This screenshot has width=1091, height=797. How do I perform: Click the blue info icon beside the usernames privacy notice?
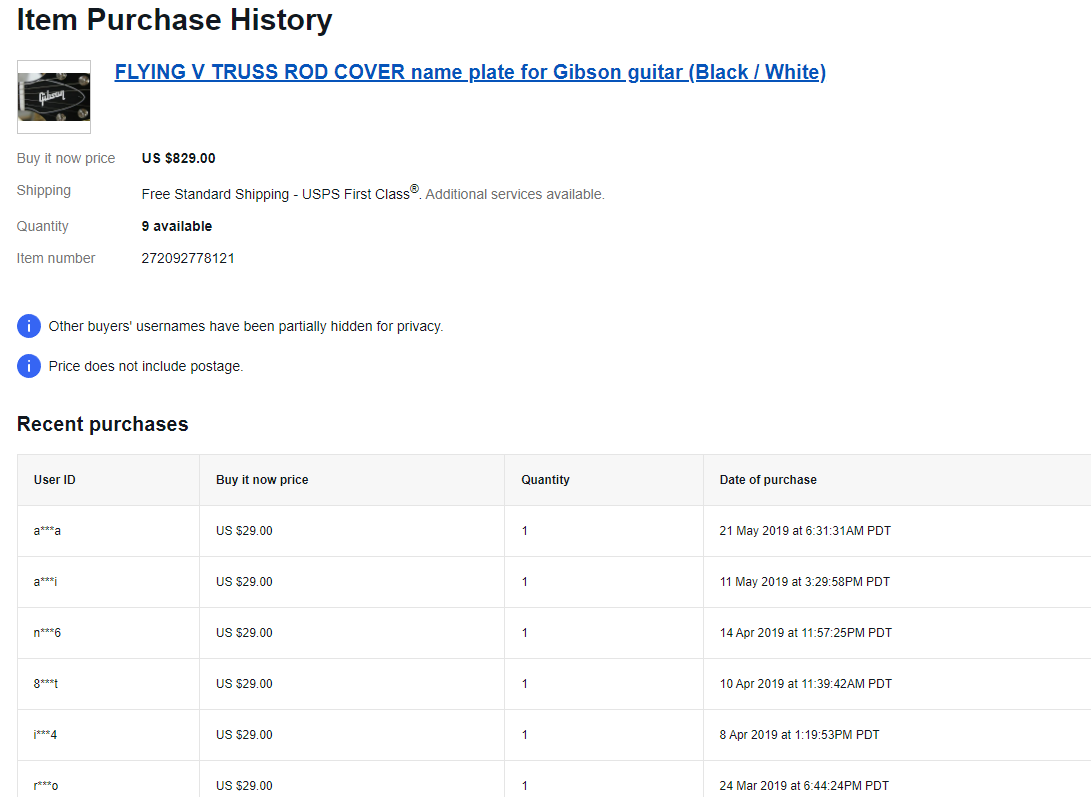[29, 326]
